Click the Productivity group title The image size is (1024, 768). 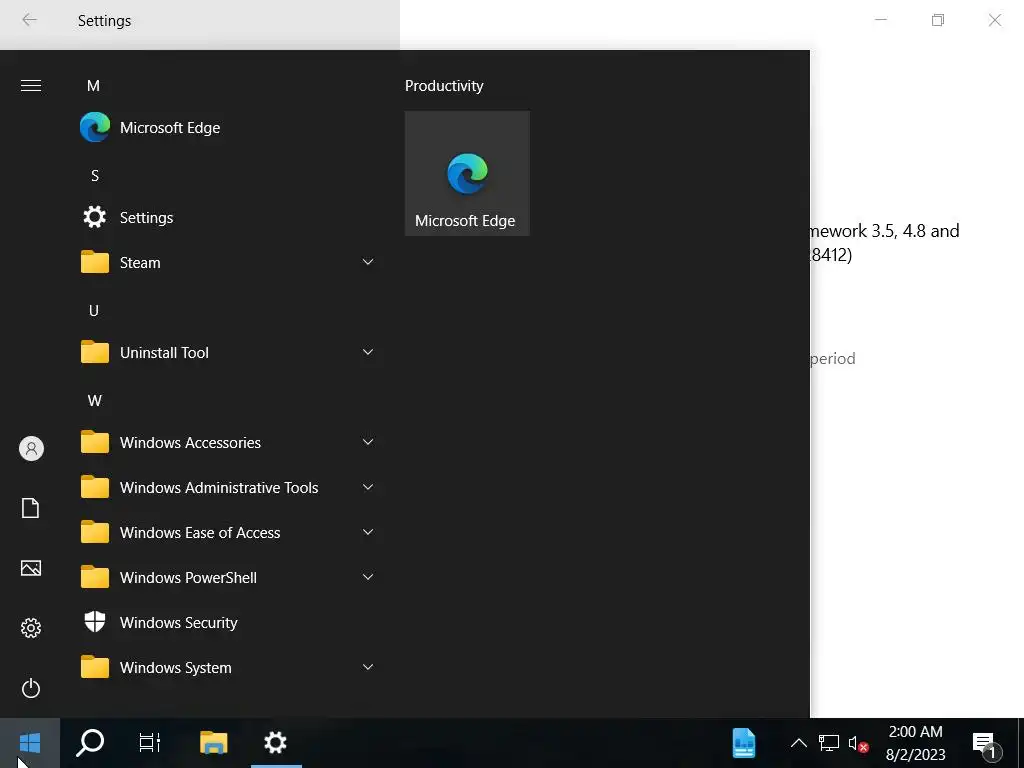coord(444,86)
